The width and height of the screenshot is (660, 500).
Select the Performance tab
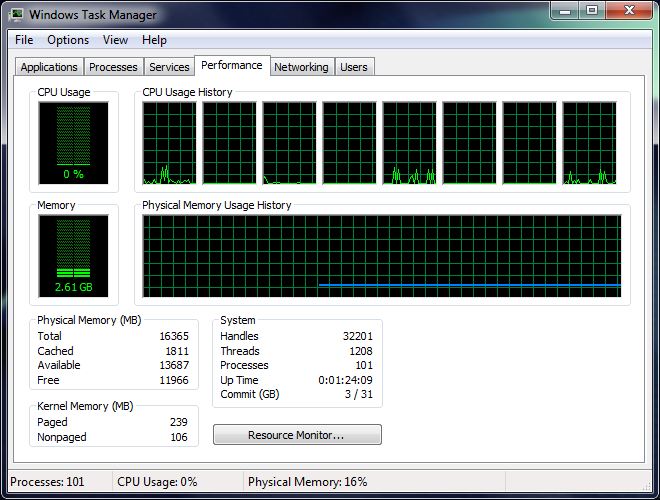point(232,65)
